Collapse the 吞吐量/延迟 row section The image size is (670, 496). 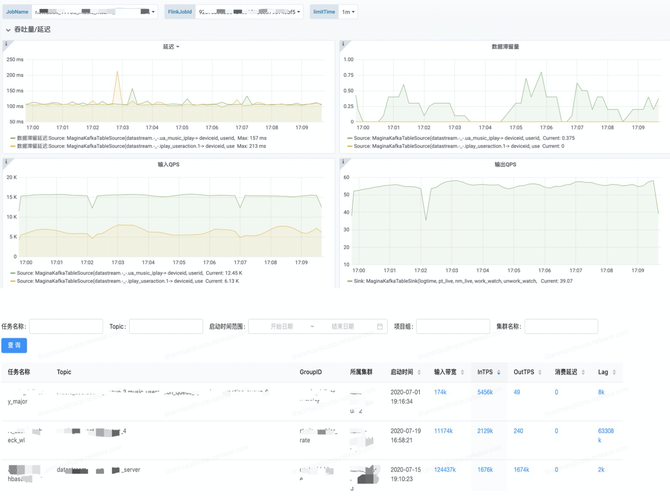(8, 30)
